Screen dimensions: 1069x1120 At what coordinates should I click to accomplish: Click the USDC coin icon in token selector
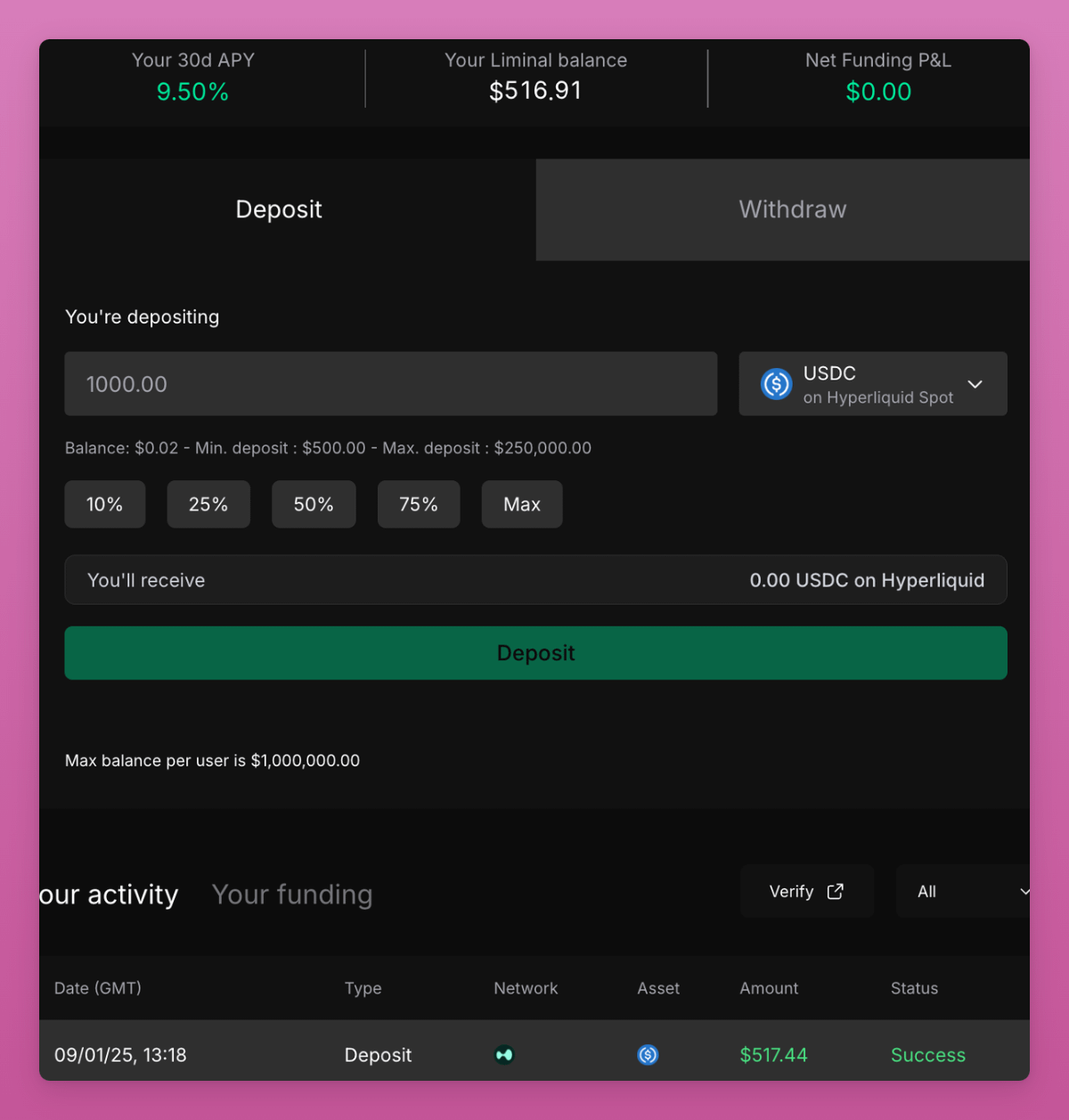click(776, 384)
